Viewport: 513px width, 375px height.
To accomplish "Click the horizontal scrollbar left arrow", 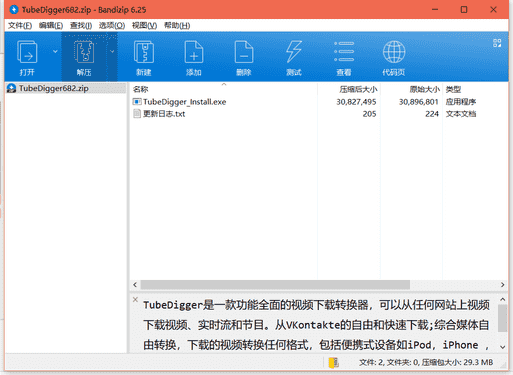I will coord(135,285).
